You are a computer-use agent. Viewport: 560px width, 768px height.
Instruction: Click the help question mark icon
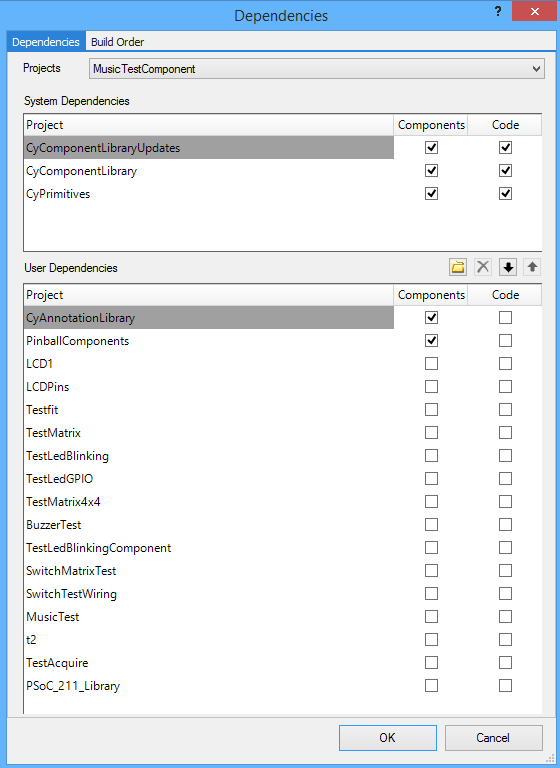coord(498,11)
